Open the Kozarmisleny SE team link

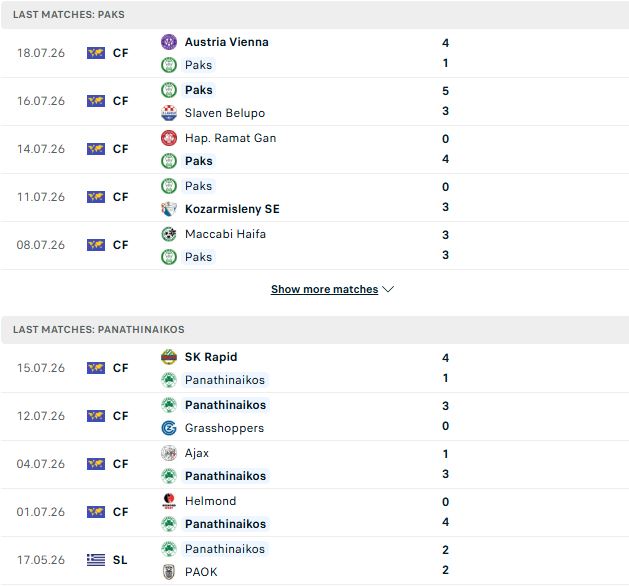[232, 209]
